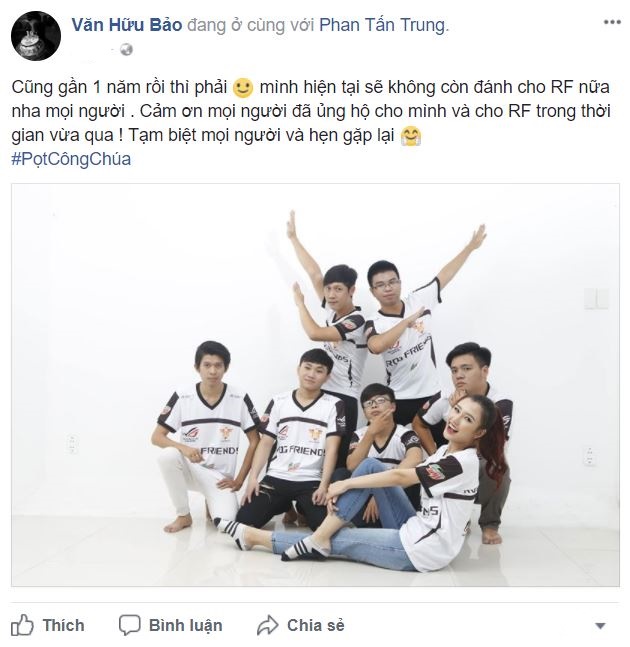This screenshot has width=630, height=647.
Task: Click the Thích text label
Action: [64, 626]
